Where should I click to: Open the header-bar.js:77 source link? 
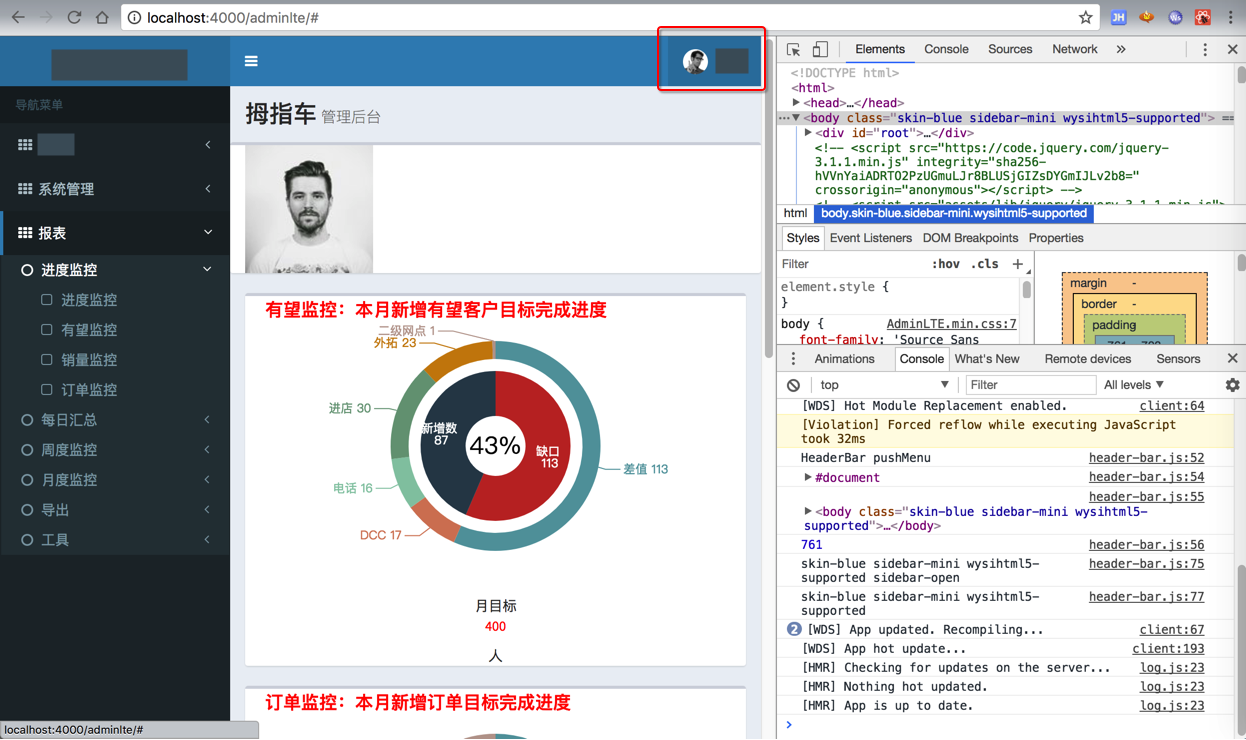[1146, 597]
